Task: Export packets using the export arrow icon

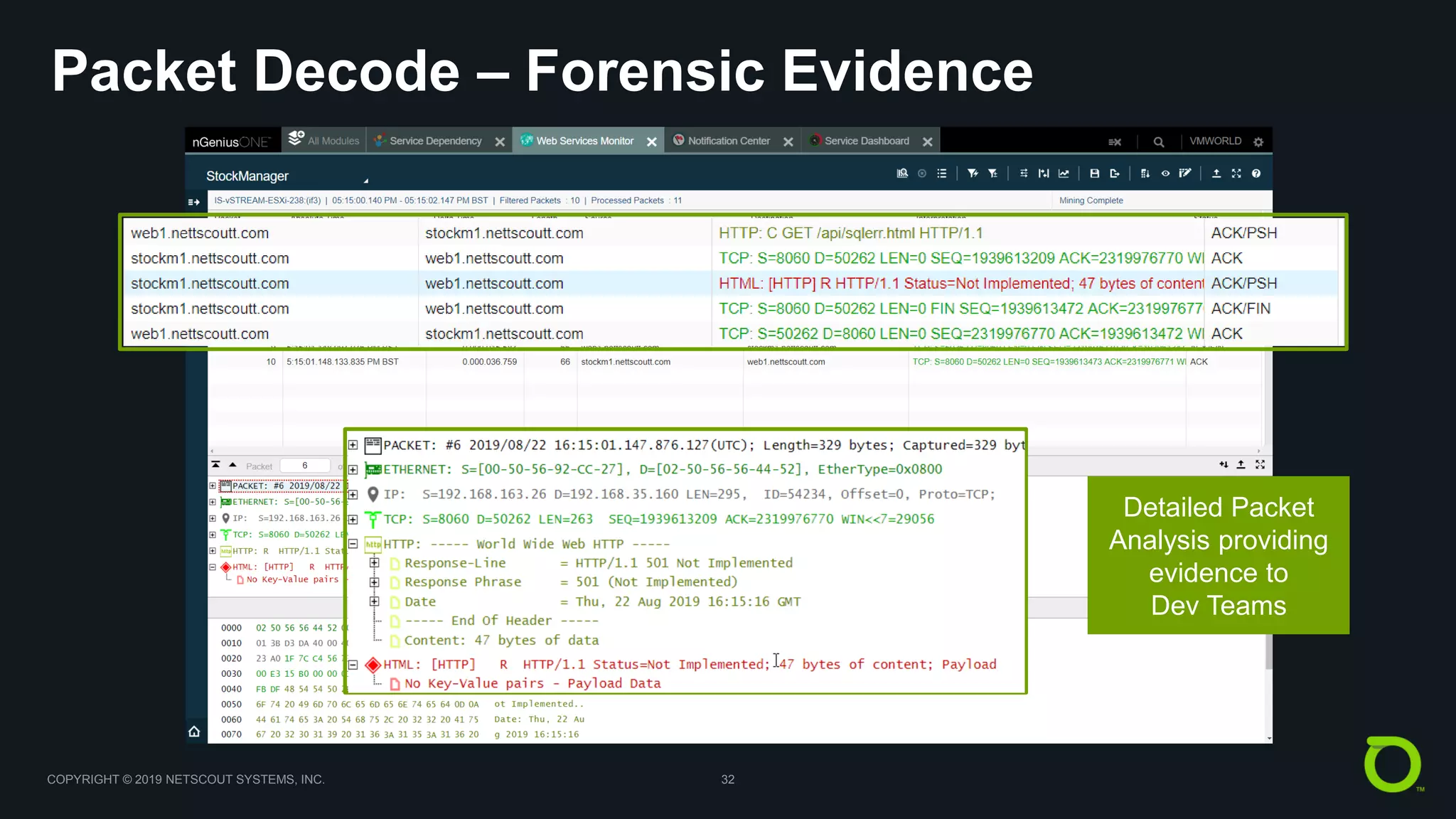Action: 1115,173
